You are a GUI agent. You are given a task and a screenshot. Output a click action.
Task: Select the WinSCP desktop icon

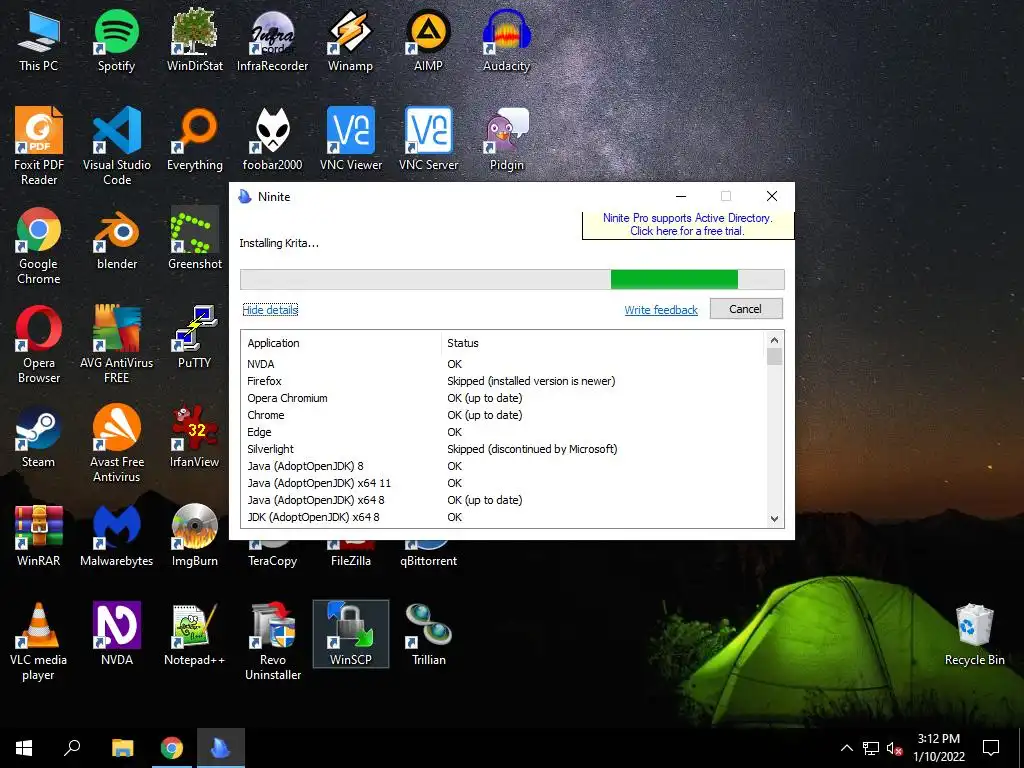[x=351, y=635]
